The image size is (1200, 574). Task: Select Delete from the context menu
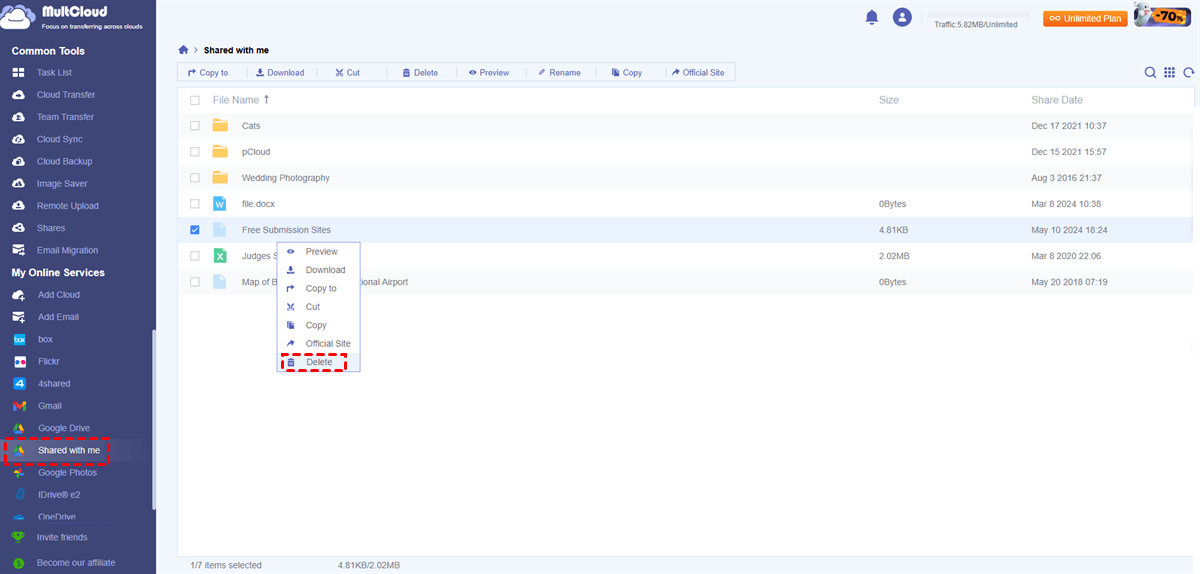tap(318, 362)
